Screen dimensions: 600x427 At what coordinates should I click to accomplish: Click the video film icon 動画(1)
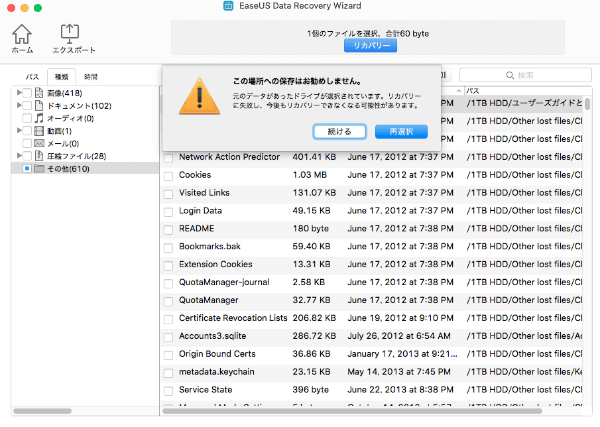point(39,131)
